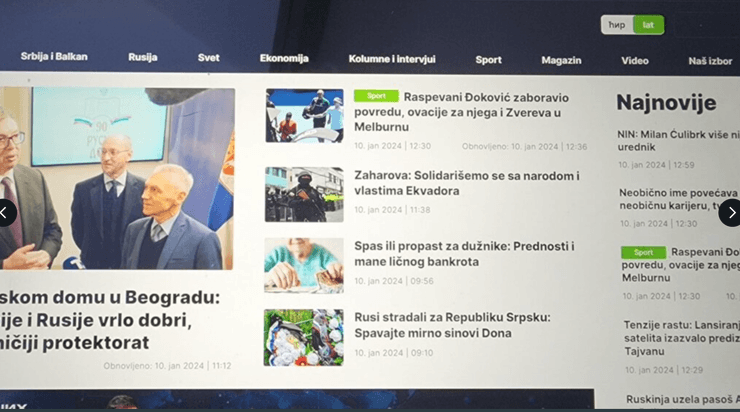This screenshot has width=740, height=412.
Task: Open the tennis players article thumbnail
Action: pos(304,116)
